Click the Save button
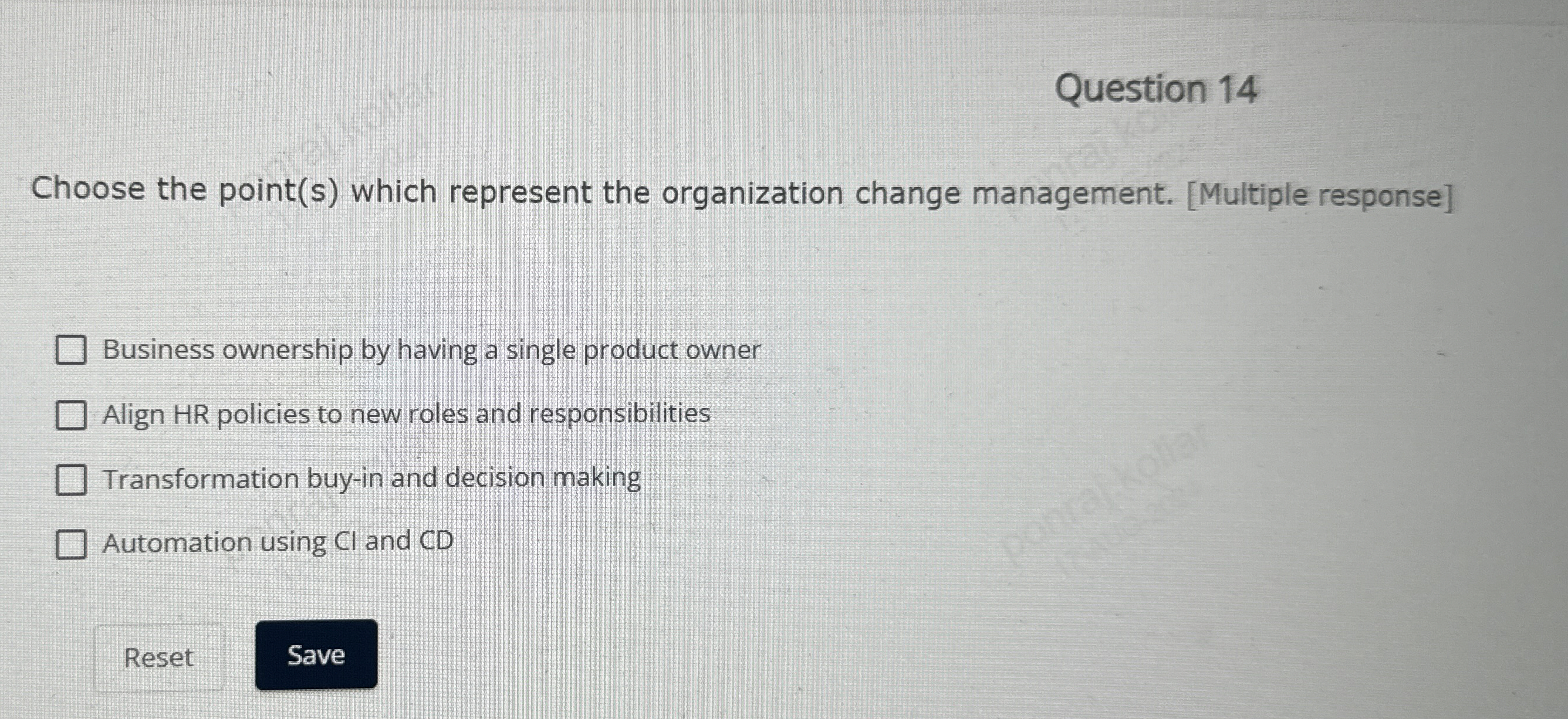The width and height of the screenshot is (1568, 719). tap(316, 655)
